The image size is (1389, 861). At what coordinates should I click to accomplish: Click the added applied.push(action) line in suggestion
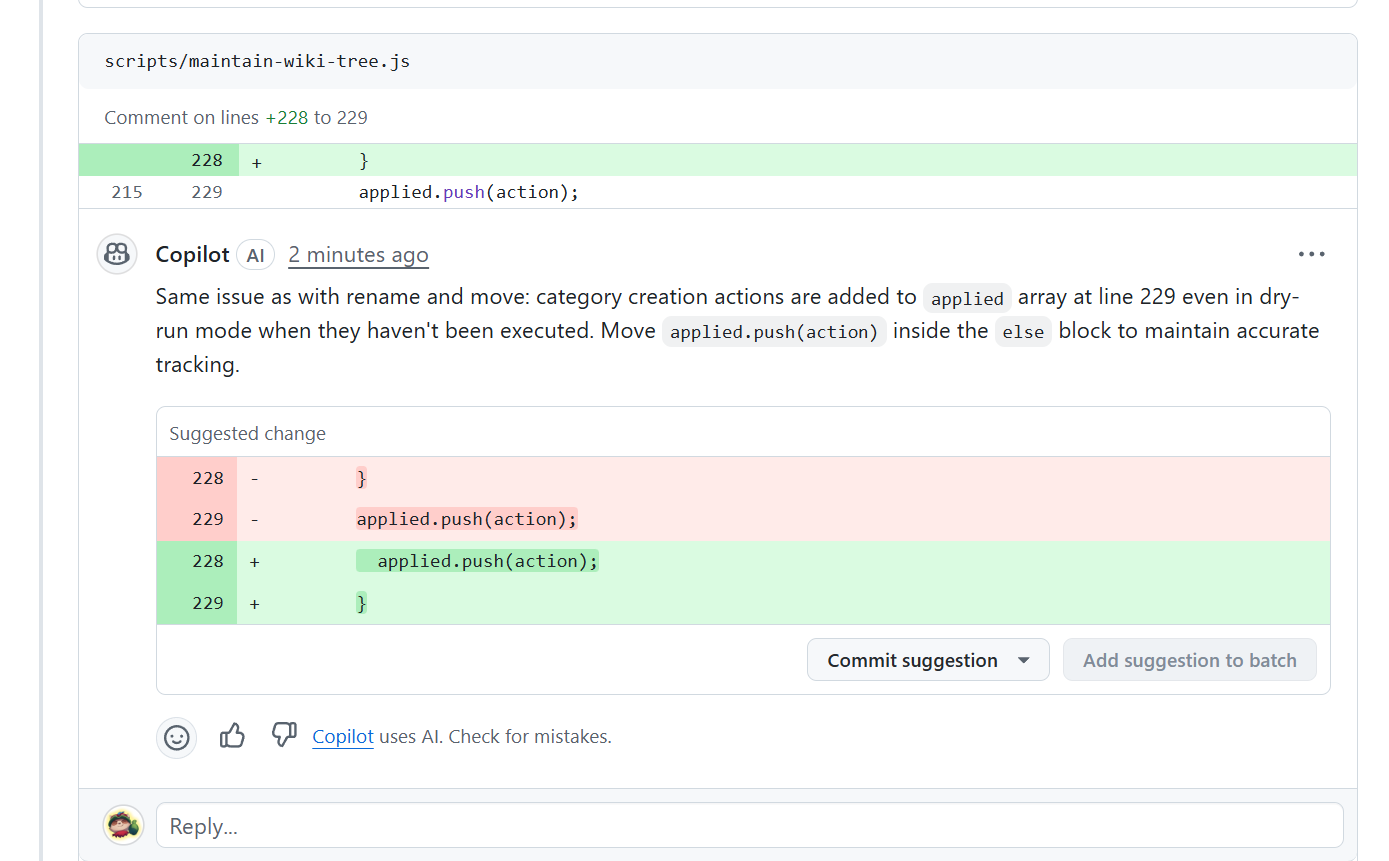click(477, 561)
